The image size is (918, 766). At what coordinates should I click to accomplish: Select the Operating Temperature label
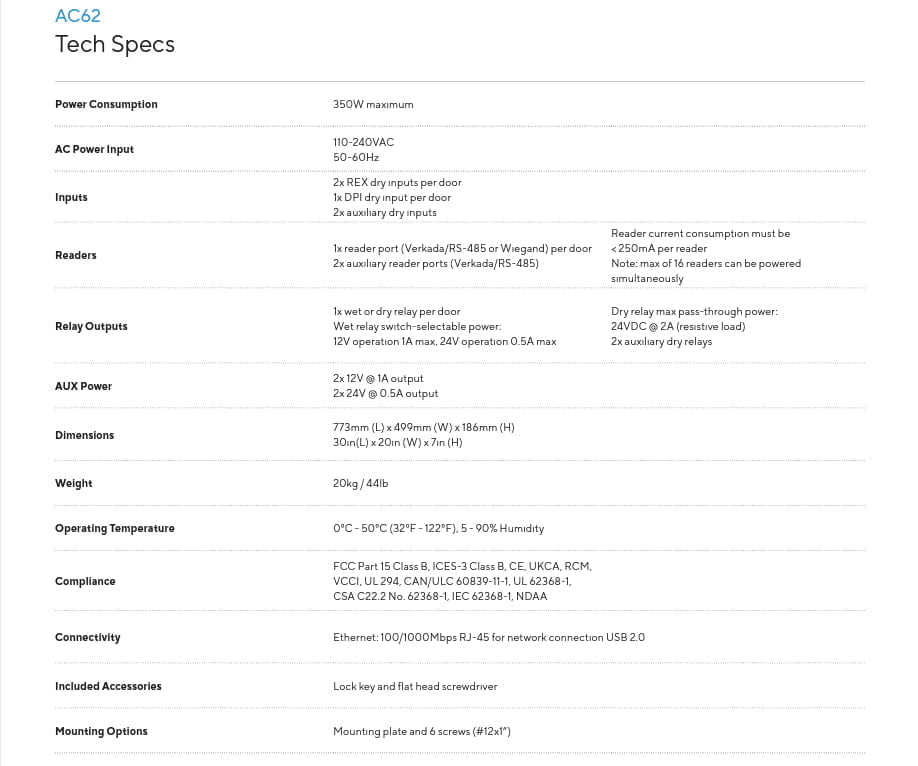(115, 528)
